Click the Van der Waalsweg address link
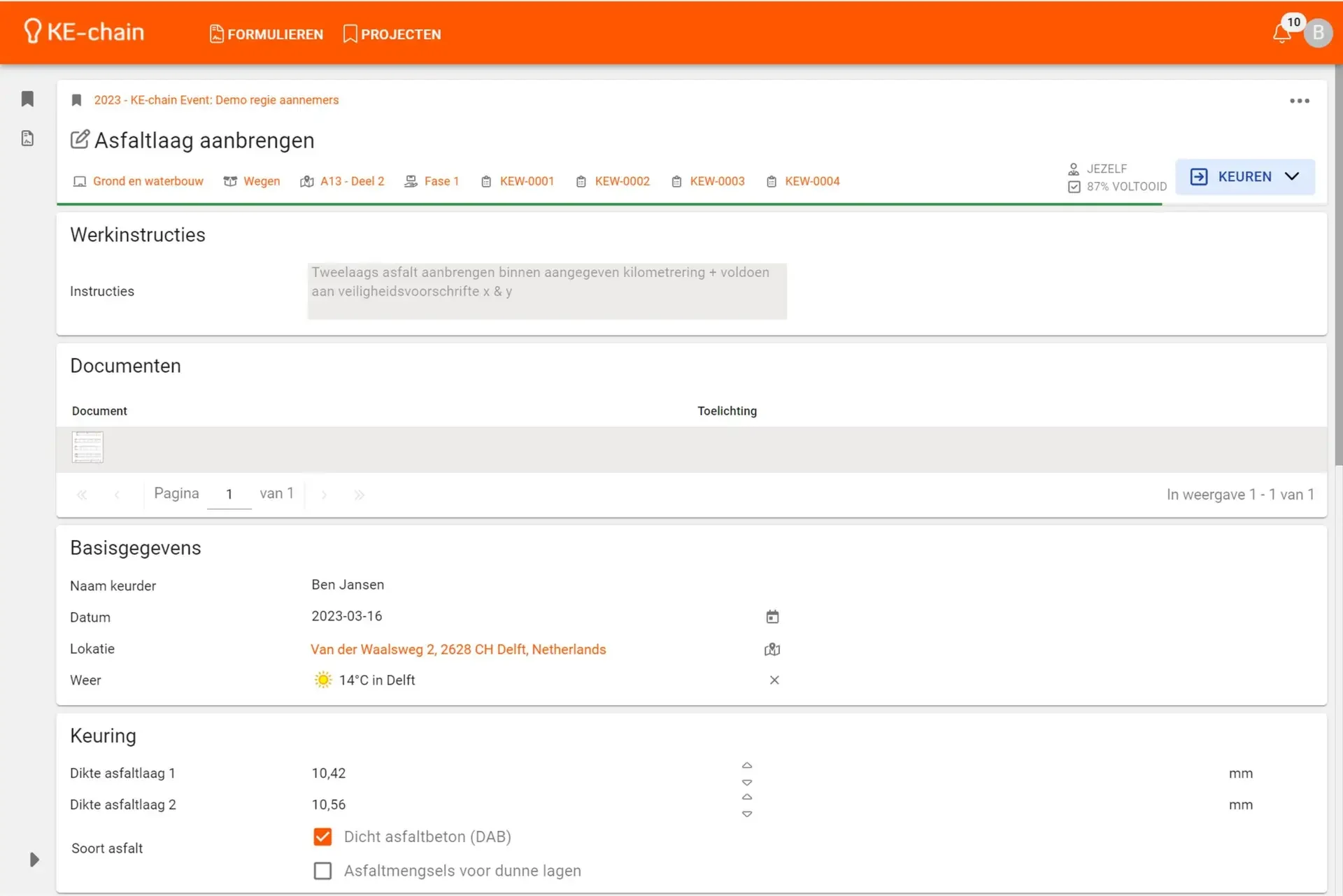 point(458,649)
